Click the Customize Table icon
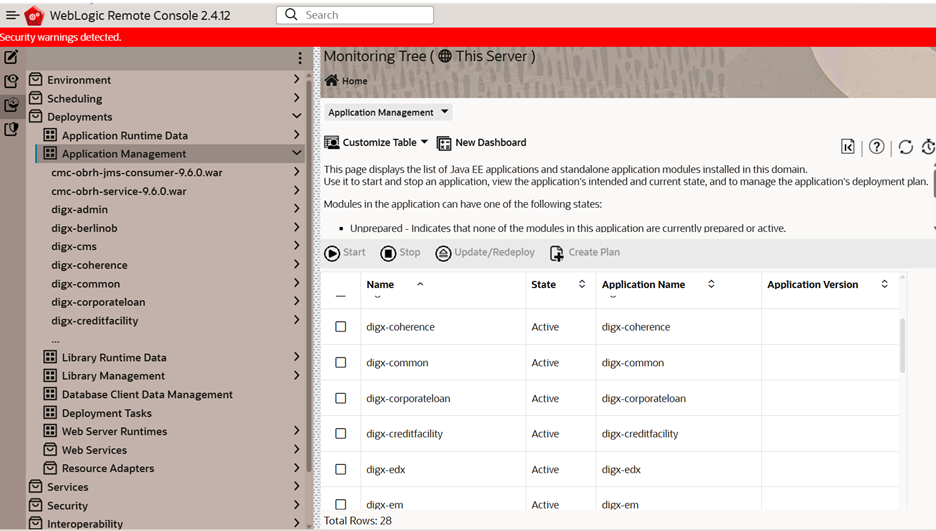 [331, 143]
